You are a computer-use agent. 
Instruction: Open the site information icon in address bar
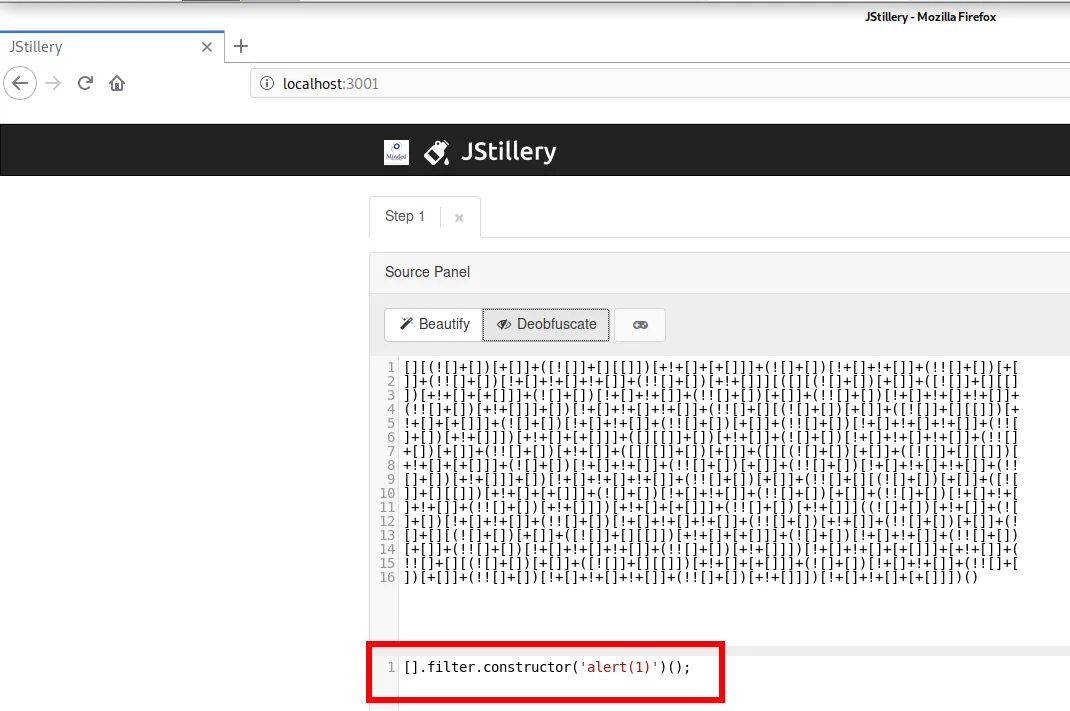point(267,83)
